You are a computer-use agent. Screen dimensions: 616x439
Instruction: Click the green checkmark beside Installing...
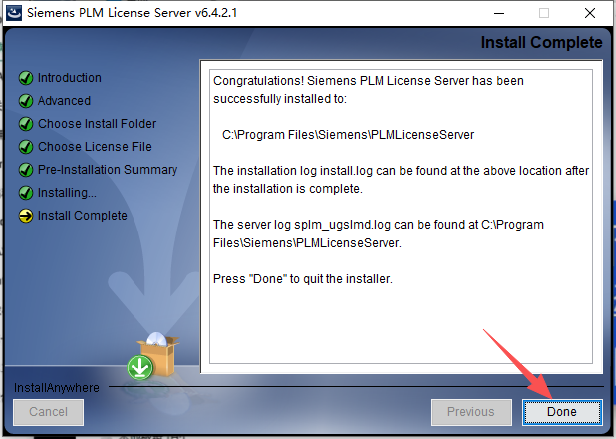pos(26,193)
